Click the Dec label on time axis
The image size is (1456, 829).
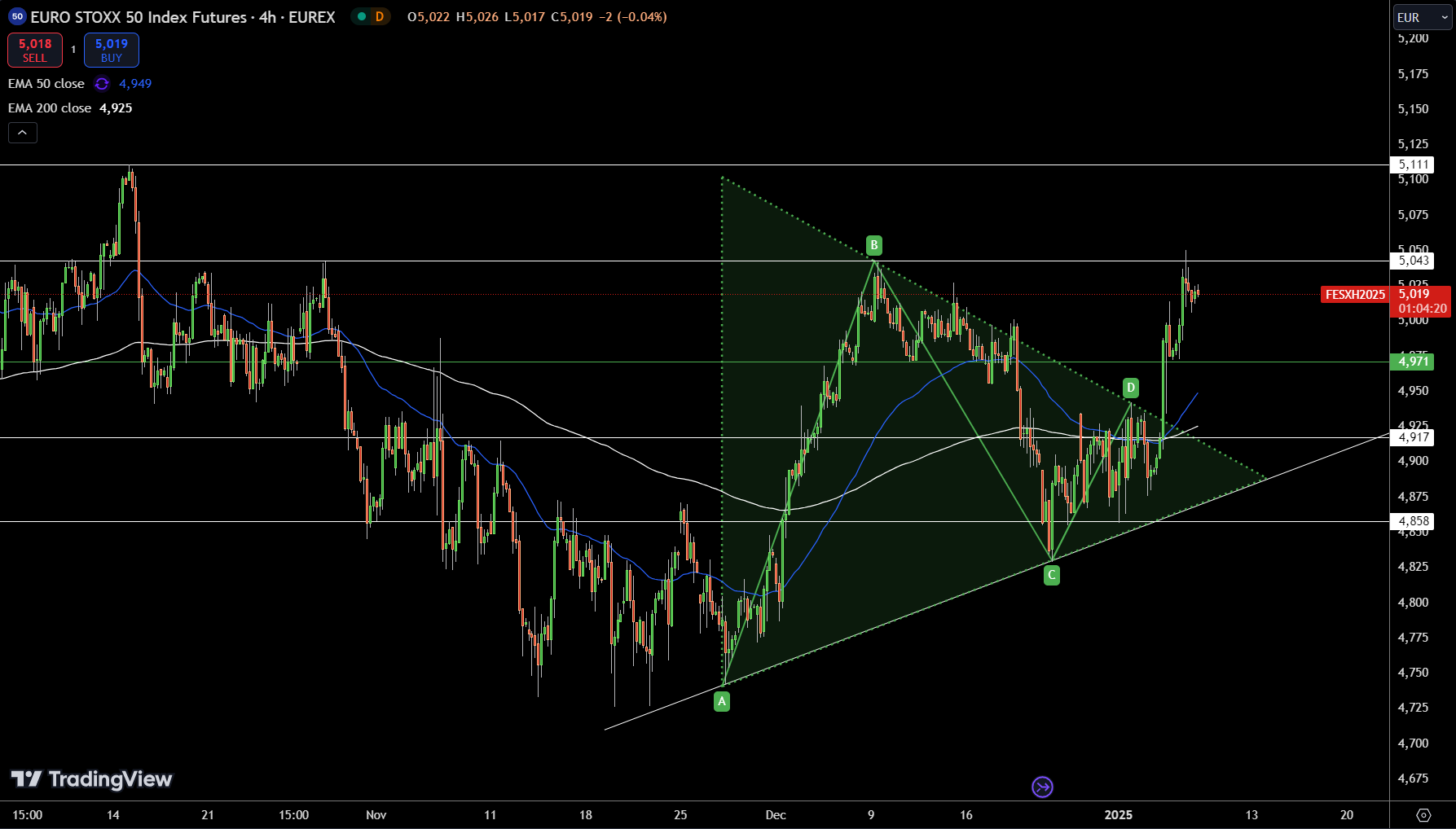[x=776, y=814]
